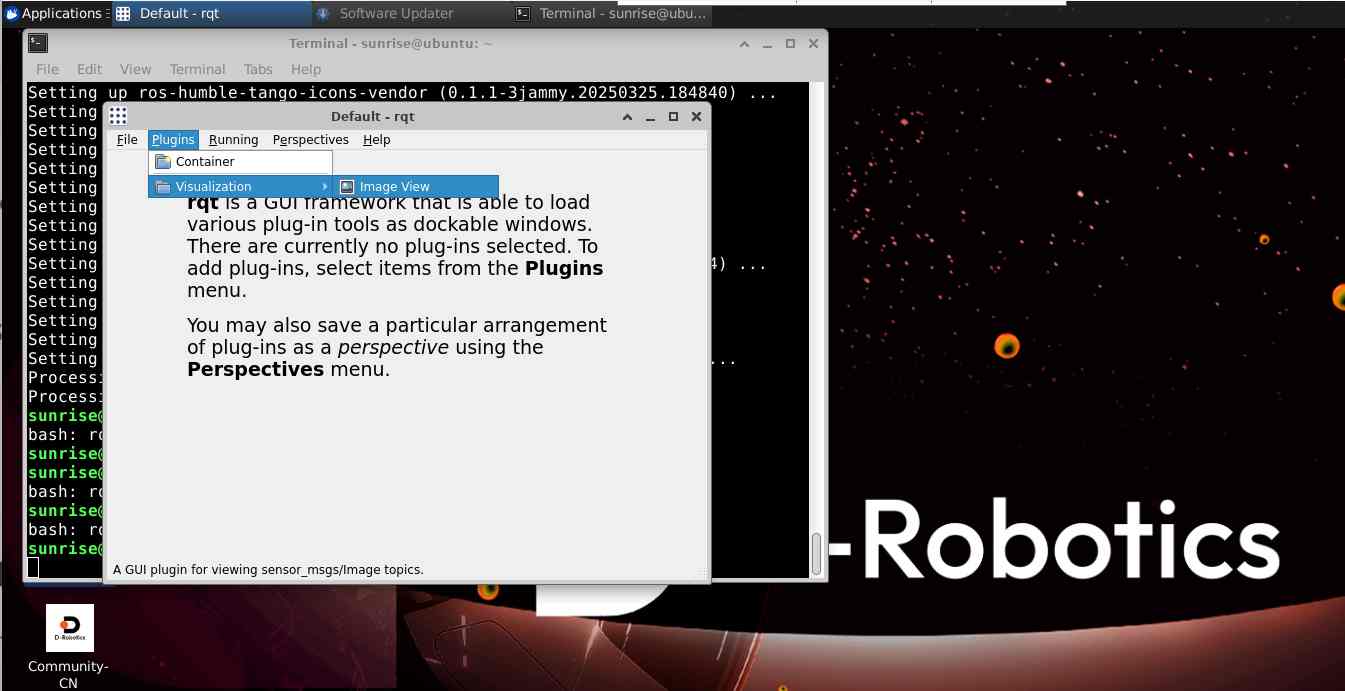
Task: Open the Terminal window Tabs menu
Action: point(258,69)
